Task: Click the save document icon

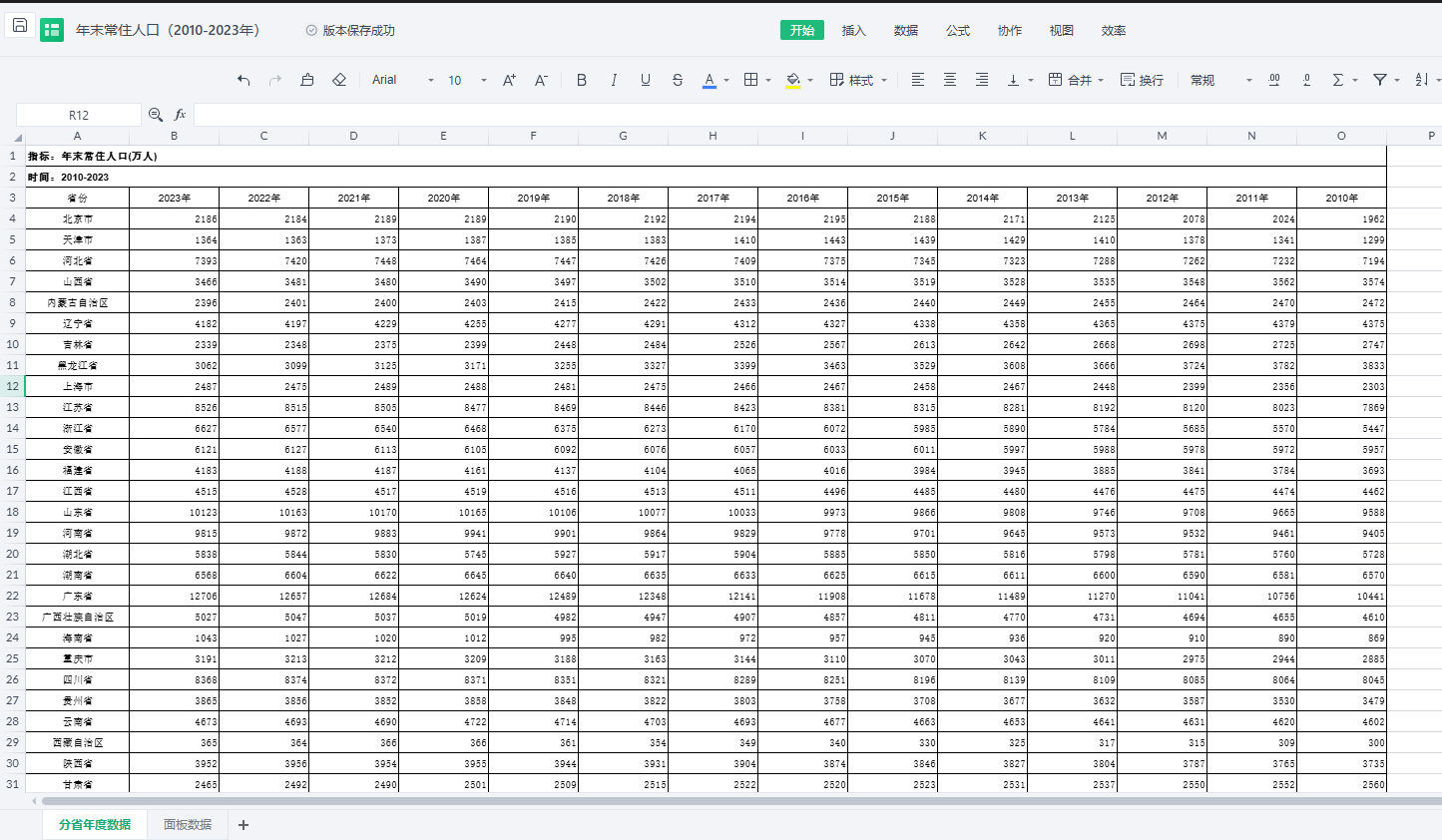Action: coord(20,26)
